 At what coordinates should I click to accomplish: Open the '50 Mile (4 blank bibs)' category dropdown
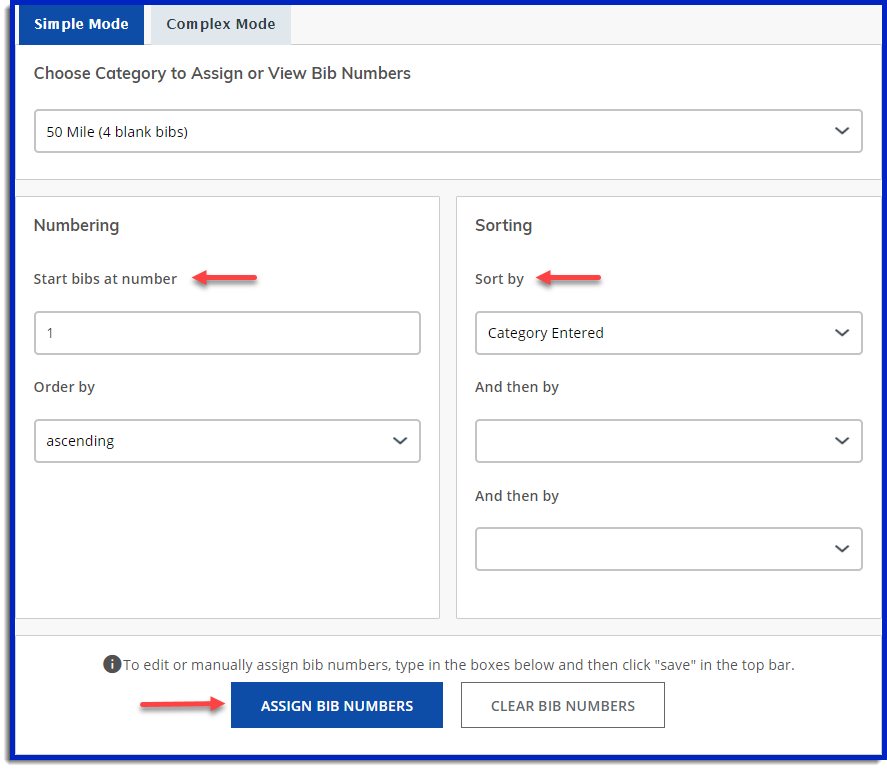tap(447, 131)
